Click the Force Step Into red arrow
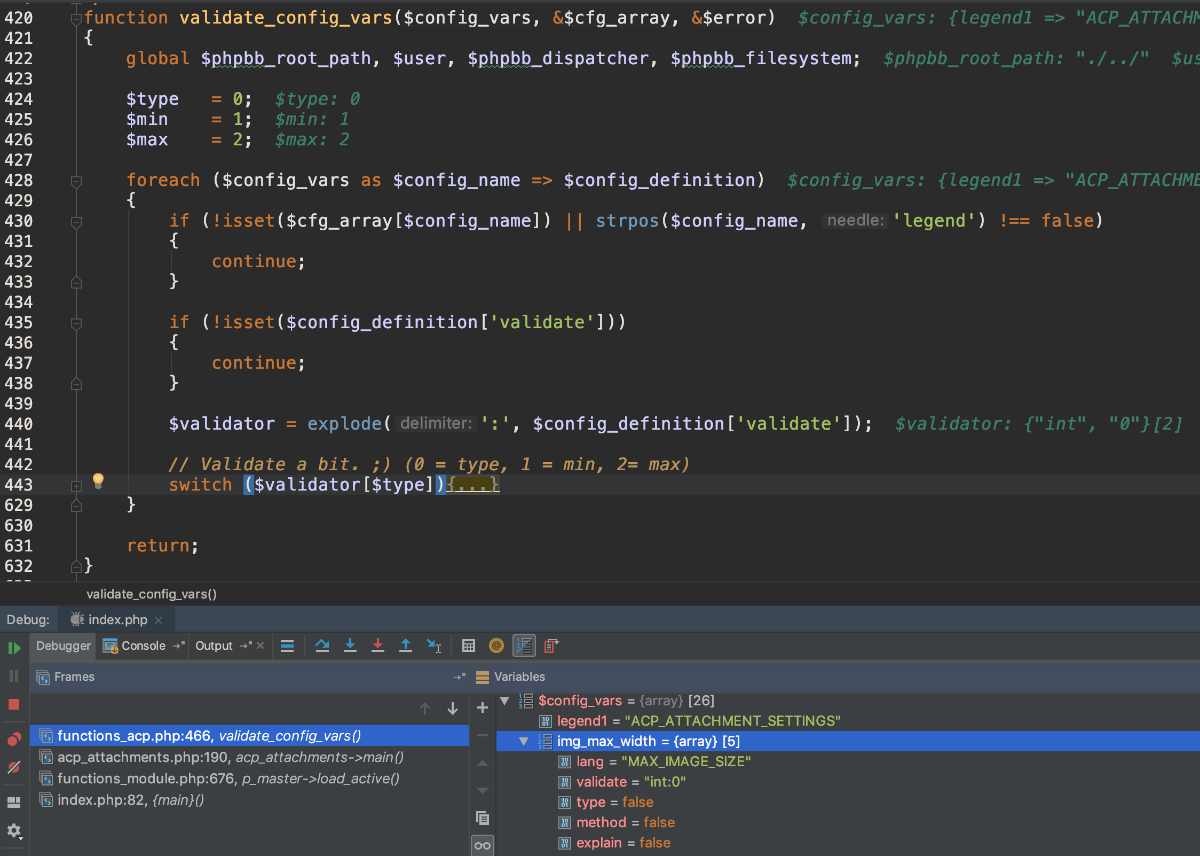The width and height of the screenshot is (1200, 856). [378, 646]
